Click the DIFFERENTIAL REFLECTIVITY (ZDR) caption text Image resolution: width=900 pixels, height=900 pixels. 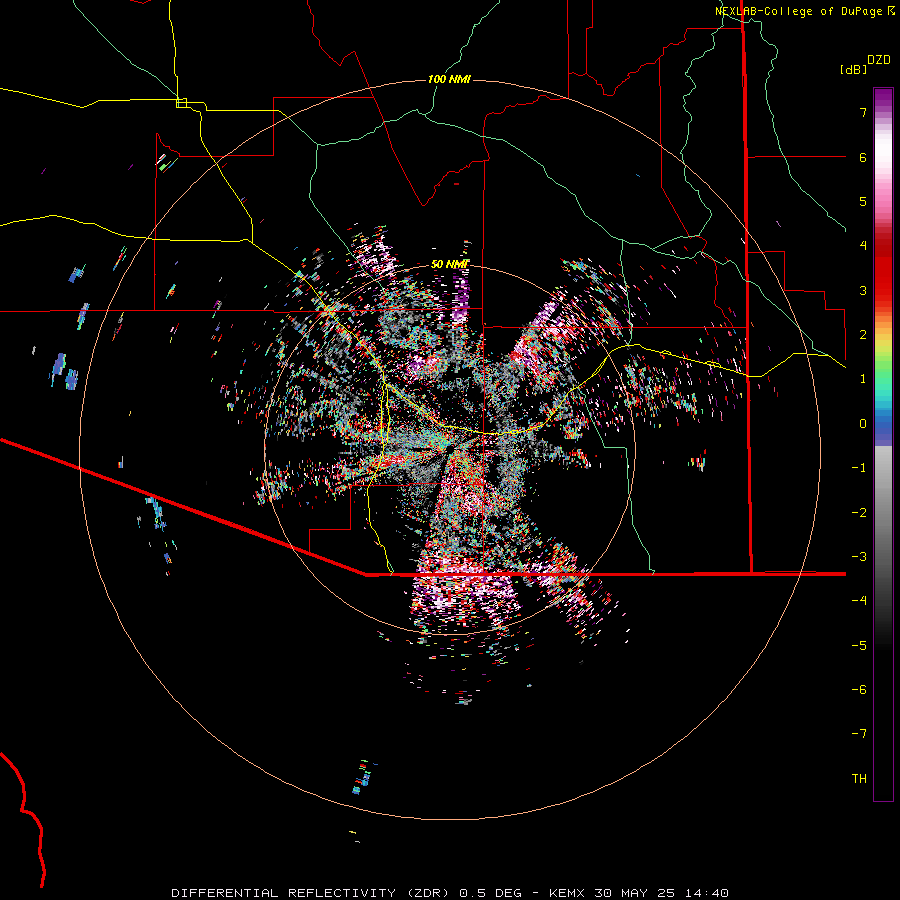[312, 893]
